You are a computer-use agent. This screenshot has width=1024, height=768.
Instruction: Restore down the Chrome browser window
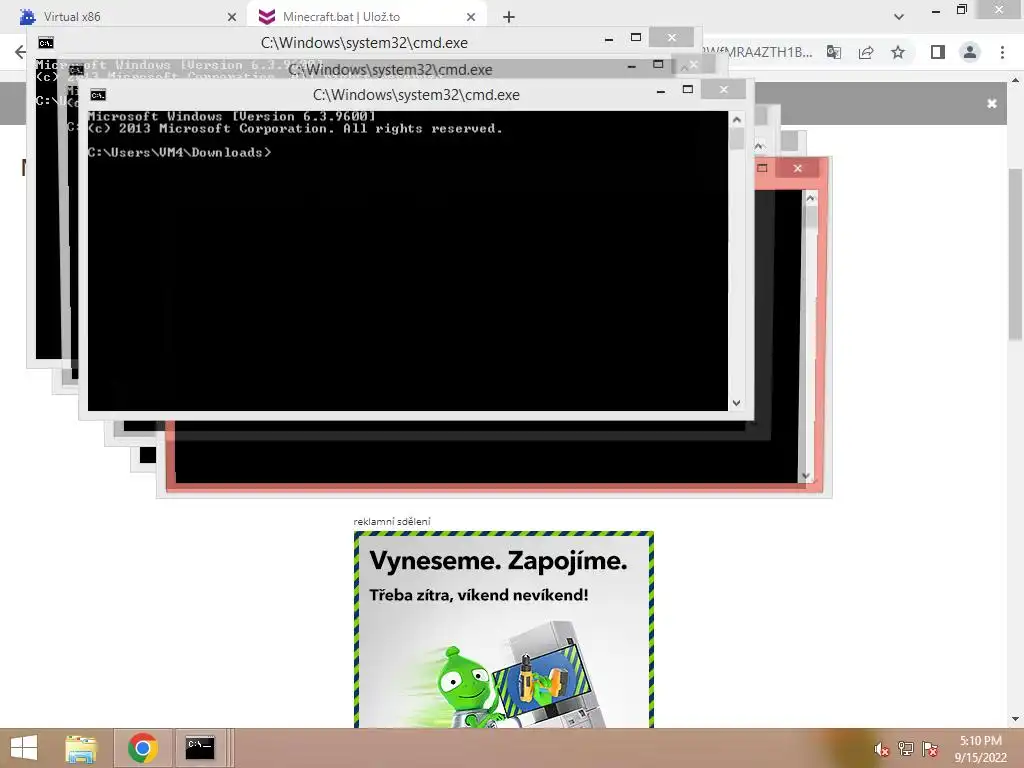962,9
